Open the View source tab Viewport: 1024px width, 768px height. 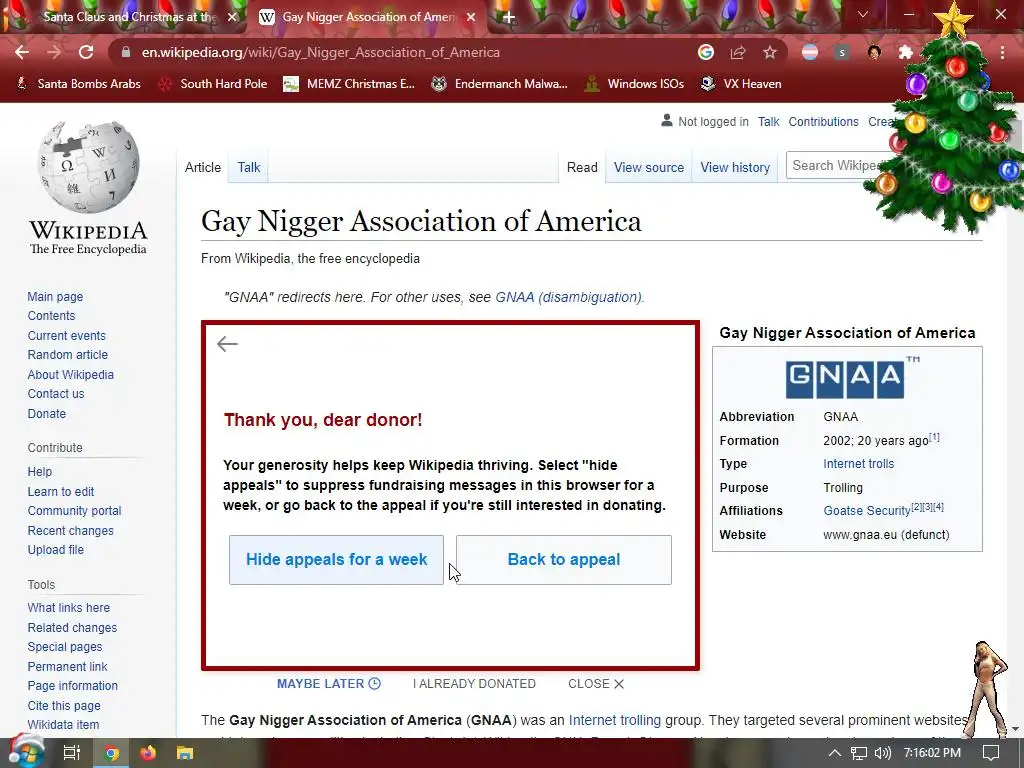coord(648,167)
